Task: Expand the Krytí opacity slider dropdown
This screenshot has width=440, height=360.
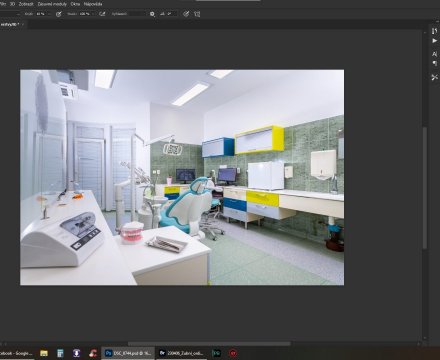Action: [49, 14]
